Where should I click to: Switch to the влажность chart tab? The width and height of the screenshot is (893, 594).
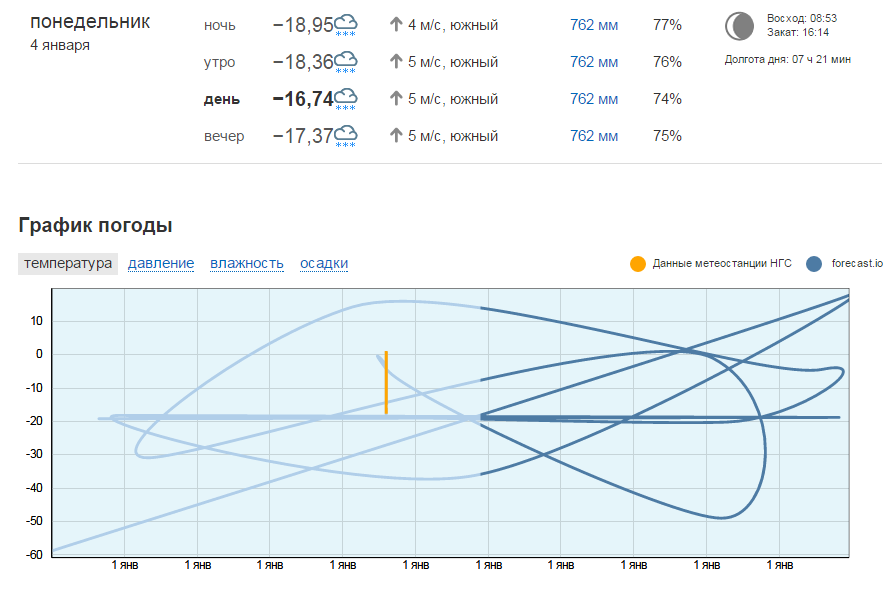[x=247, y=264]
